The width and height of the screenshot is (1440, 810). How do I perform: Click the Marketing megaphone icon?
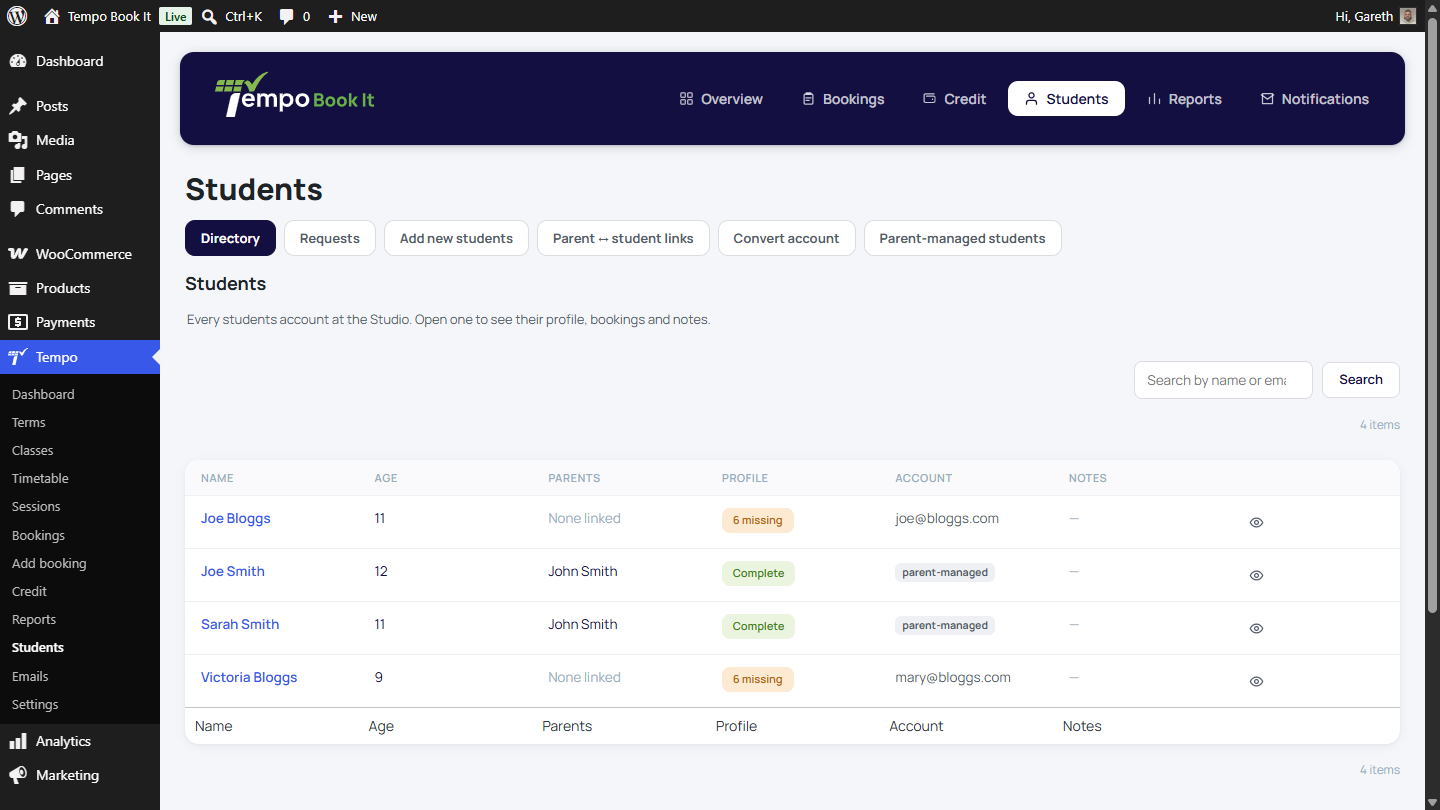point(18,775)
